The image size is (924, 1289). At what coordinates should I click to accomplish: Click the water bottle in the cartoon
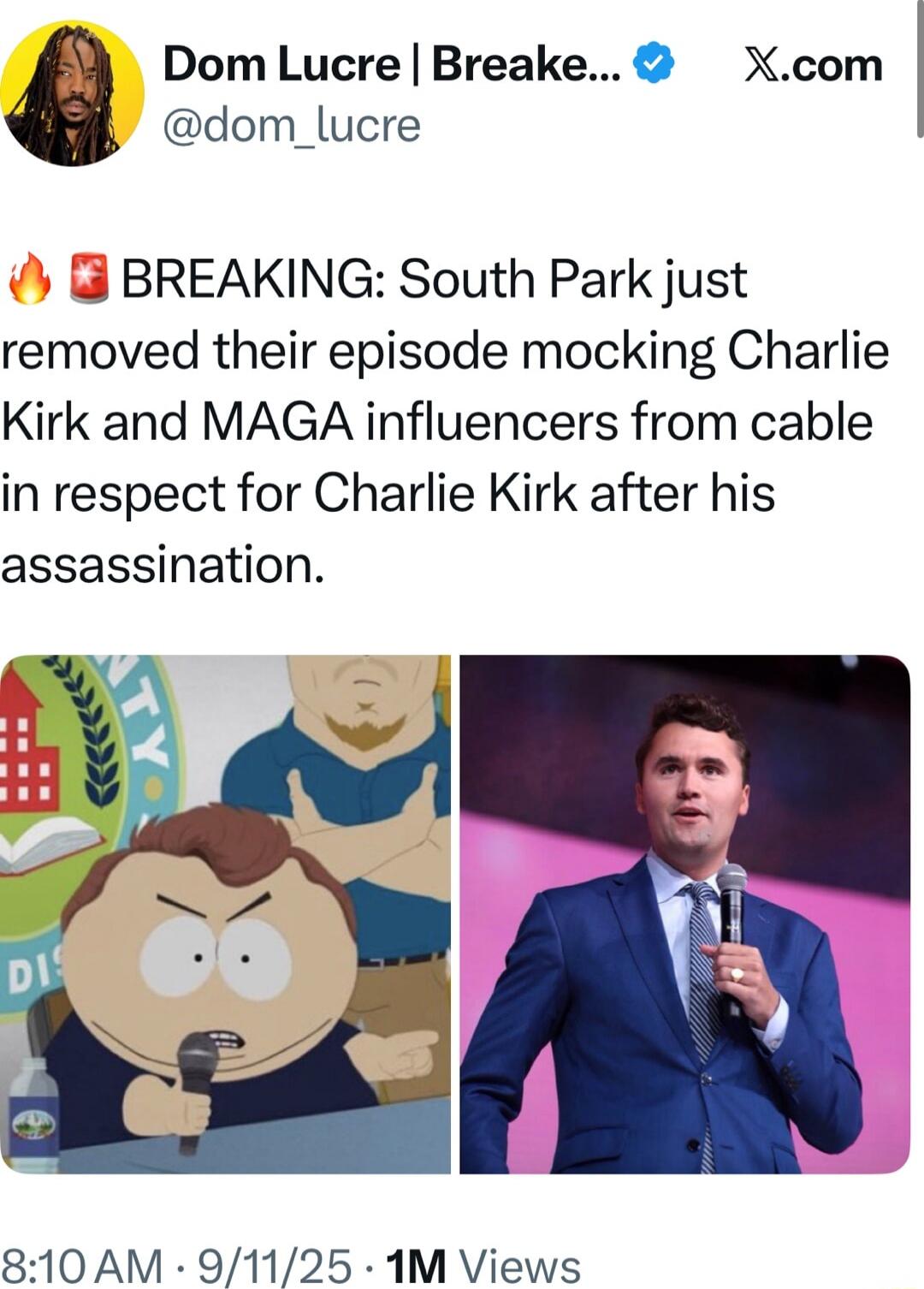[33, 1115]
